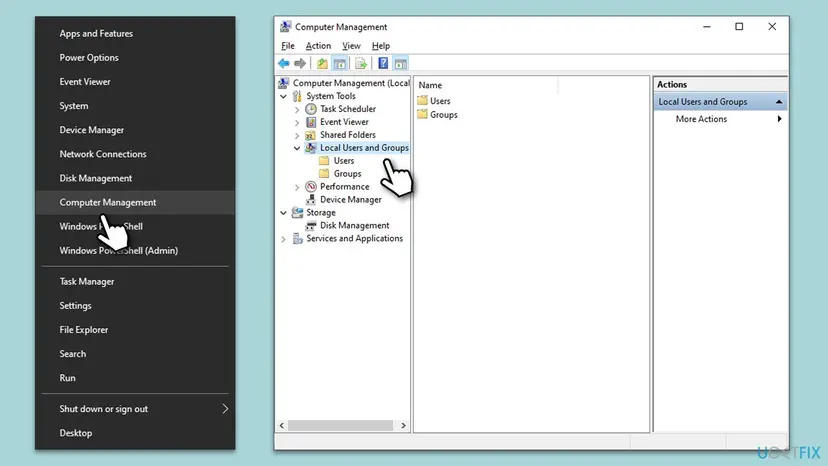Select Desktop in Win+X menu

[x=135, y=433]
